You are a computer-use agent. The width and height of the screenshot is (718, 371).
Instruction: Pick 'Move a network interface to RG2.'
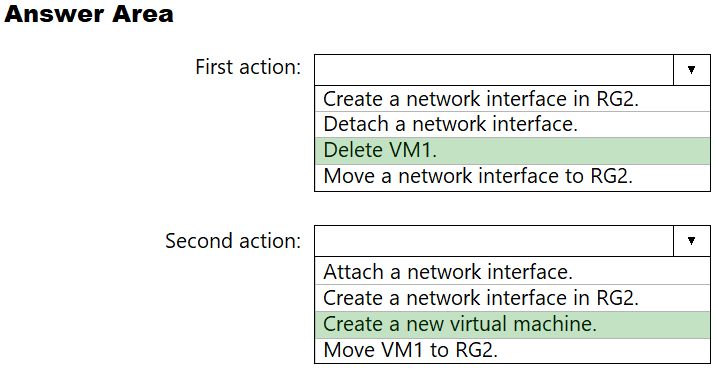(512, 177)
